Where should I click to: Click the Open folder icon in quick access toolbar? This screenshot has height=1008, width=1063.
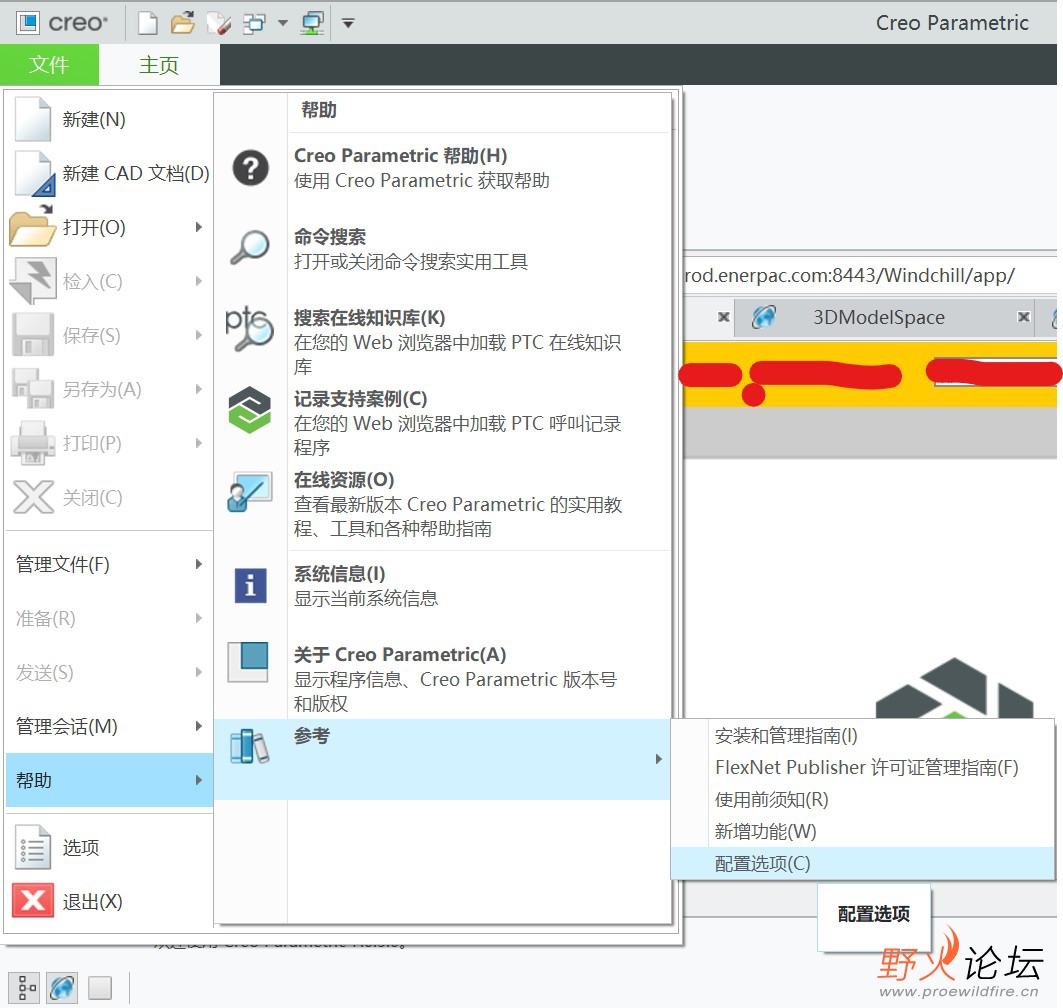(x=182, y=23)
